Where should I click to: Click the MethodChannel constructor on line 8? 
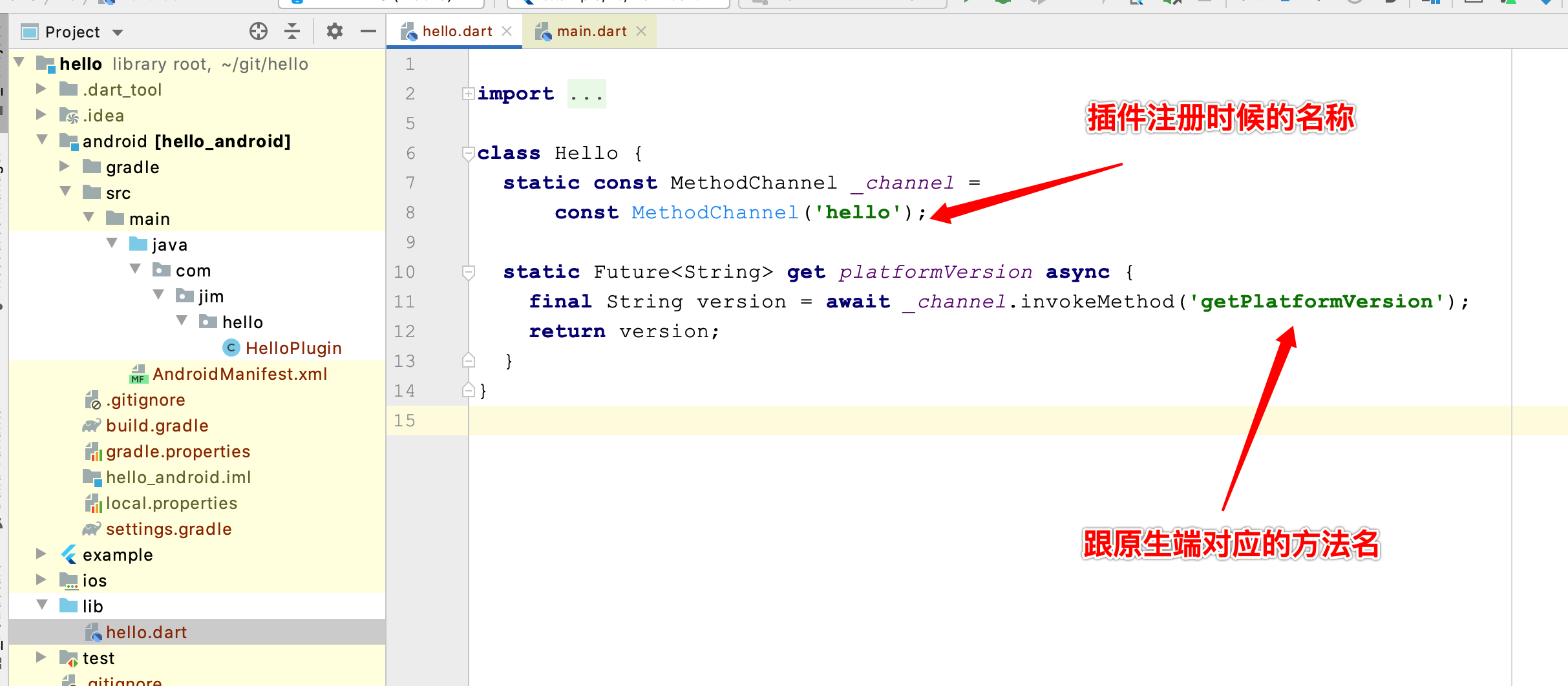(x=715, y=213)
